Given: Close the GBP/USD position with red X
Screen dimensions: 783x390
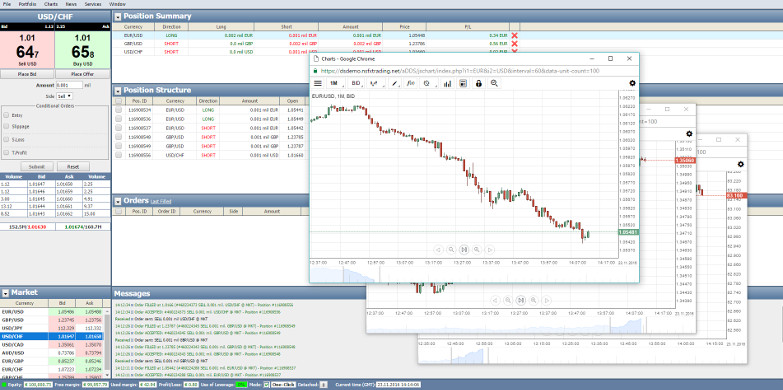Looking at the screenshot, I should pos(515,43).
